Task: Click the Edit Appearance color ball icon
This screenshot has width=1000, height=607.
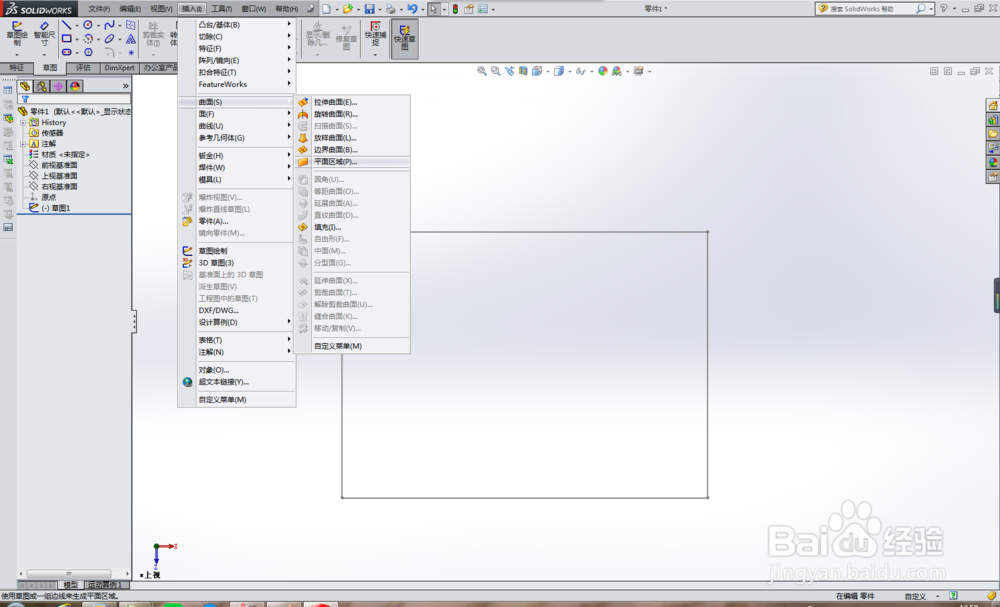Action: [x=603, y=71]
